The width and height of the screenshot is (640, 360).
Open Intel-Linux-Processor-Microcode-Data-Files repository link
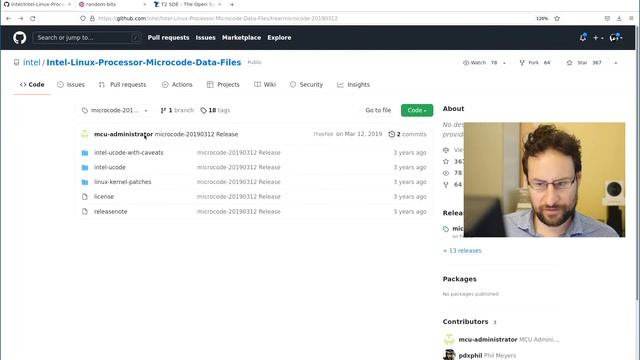[x=144, y=62]
